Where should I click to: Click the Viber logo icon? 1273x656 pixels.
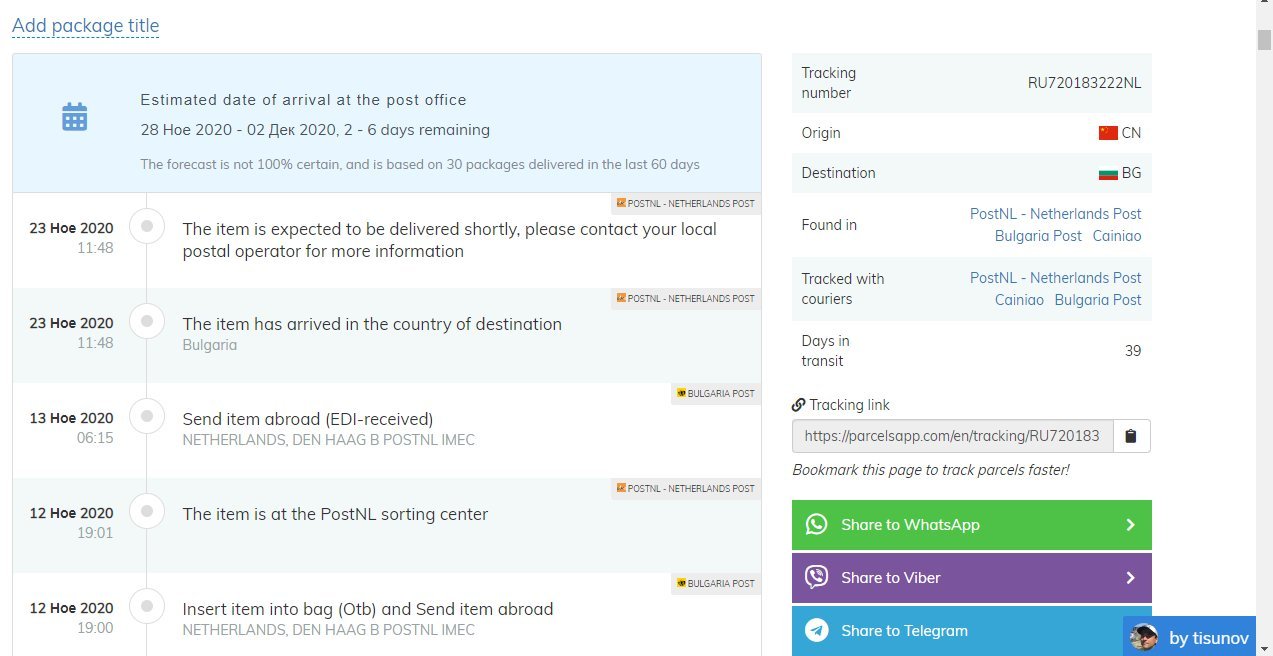point(817,578)
